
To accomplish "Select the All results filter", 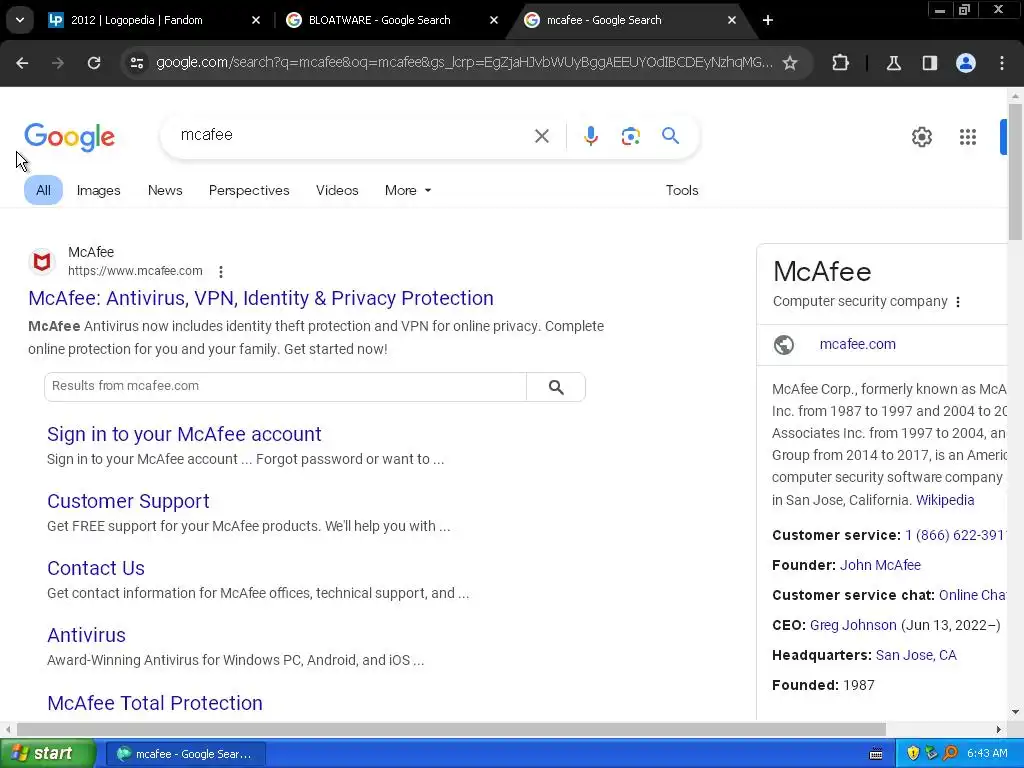I will tap(43, 190).
